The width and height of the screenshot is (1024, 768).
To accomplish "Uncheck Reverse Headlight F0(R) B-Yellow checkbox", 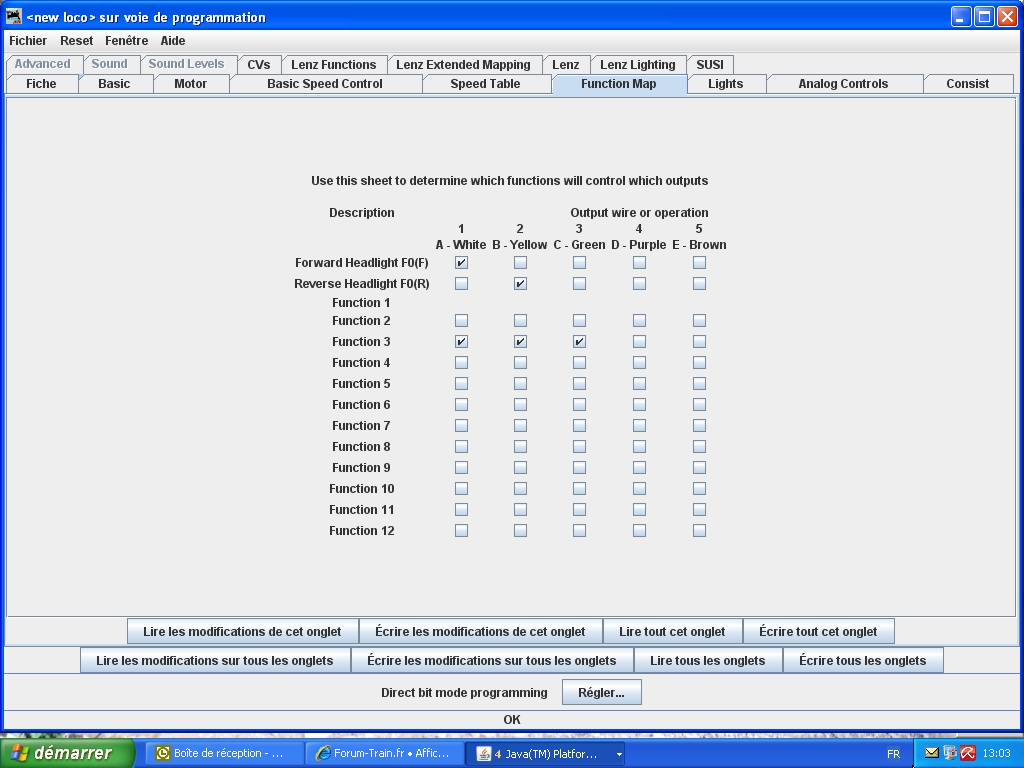I will click(520, 283).
